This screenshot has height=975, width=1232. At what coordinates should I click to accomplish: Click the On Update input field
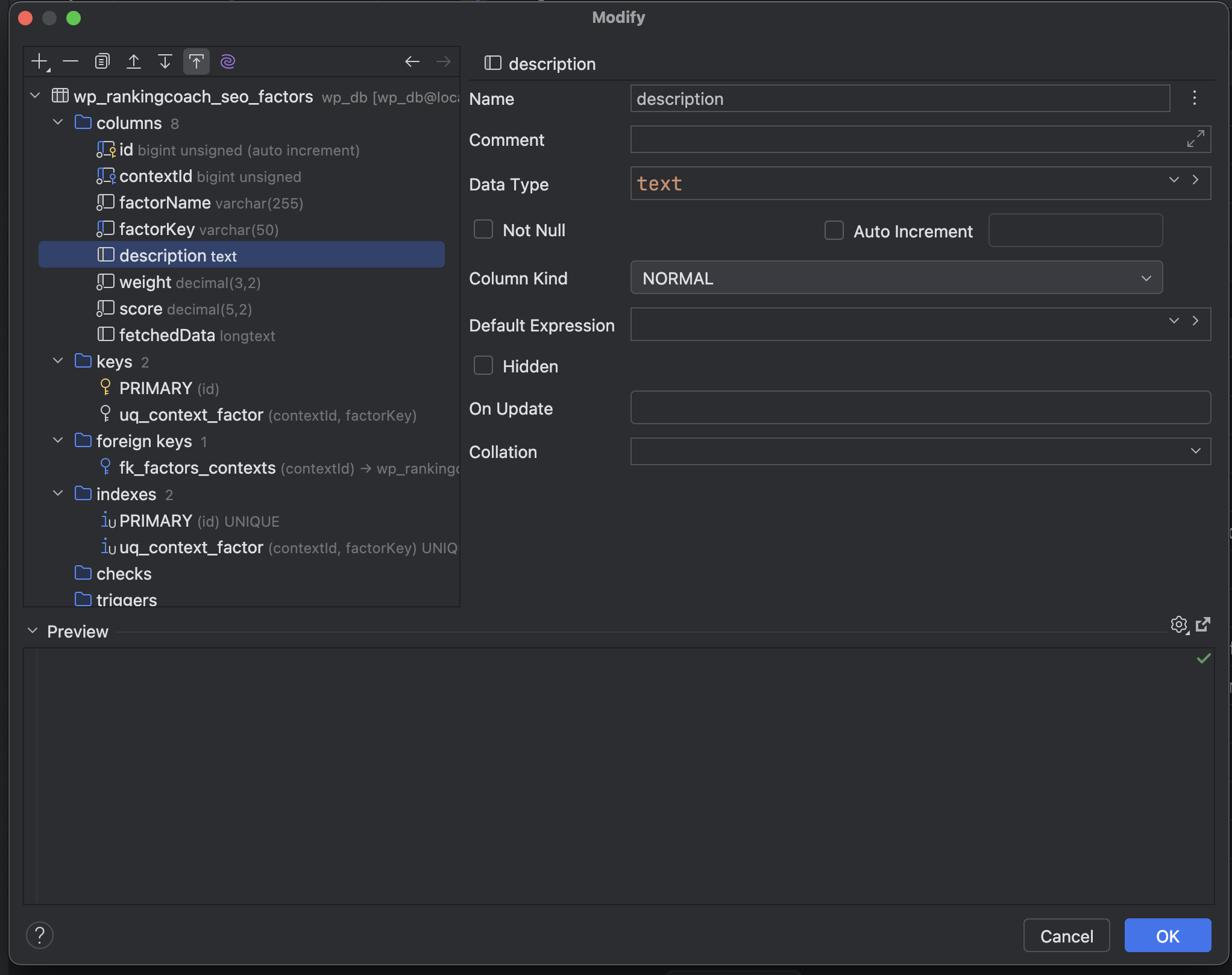coord(920,408)
